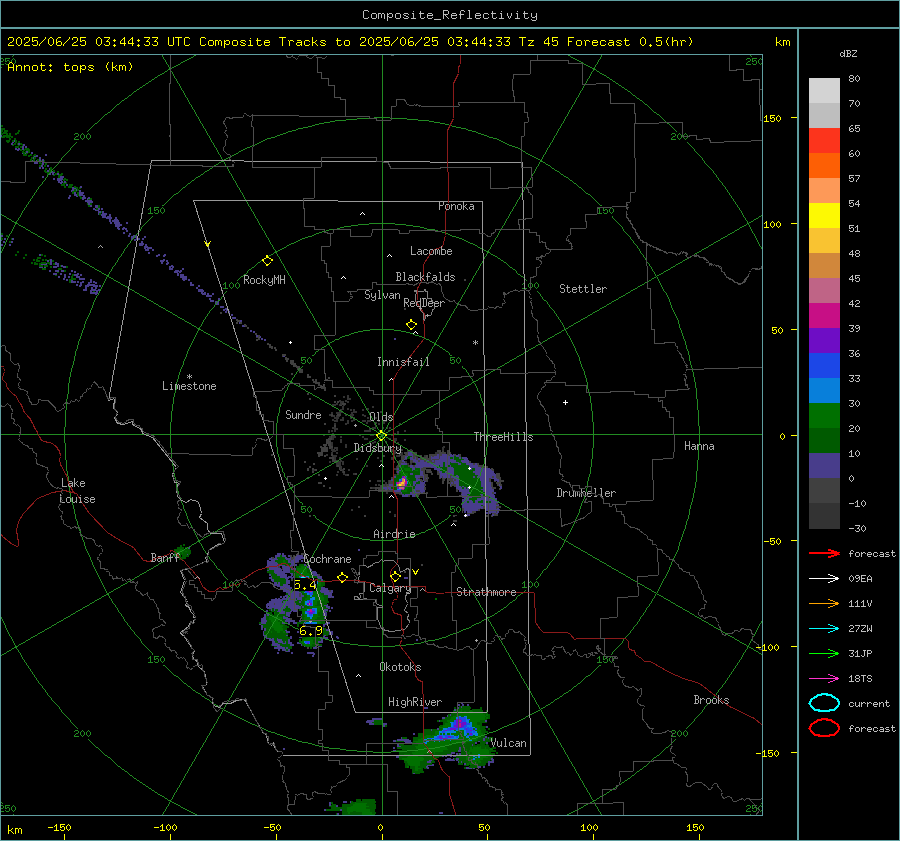Click the blue storm cell near Vulcan

click(x=459, y=727)
